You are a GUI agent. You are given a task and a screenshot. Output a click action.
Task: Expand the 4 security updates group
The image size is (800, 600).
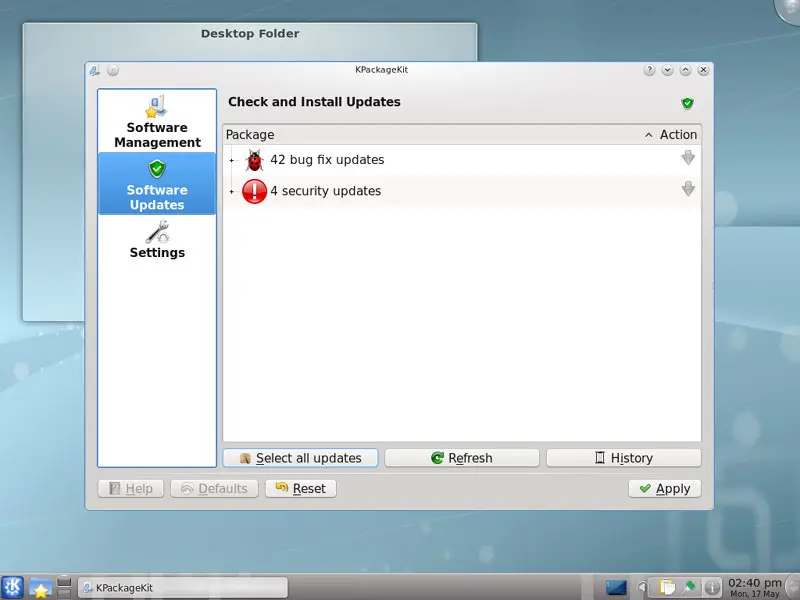pyautogui.click(x=232, y=191)
